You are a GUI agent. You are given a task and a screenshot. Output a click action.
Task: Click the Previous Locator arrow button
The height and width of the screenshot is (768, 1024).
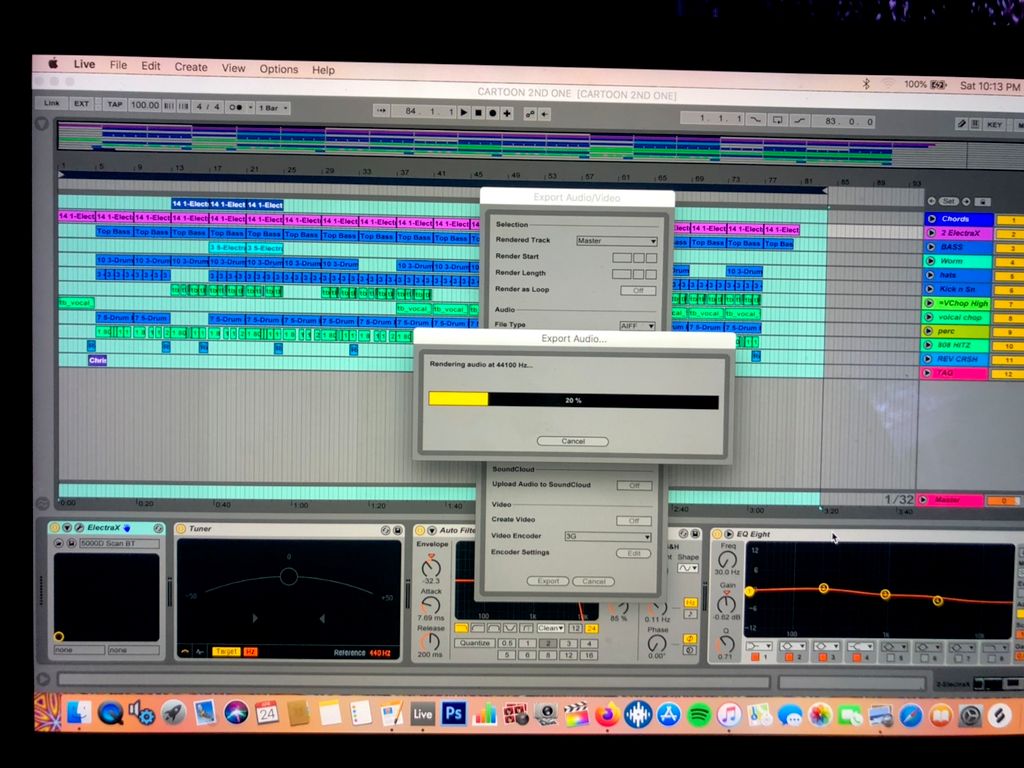[932, 201]
